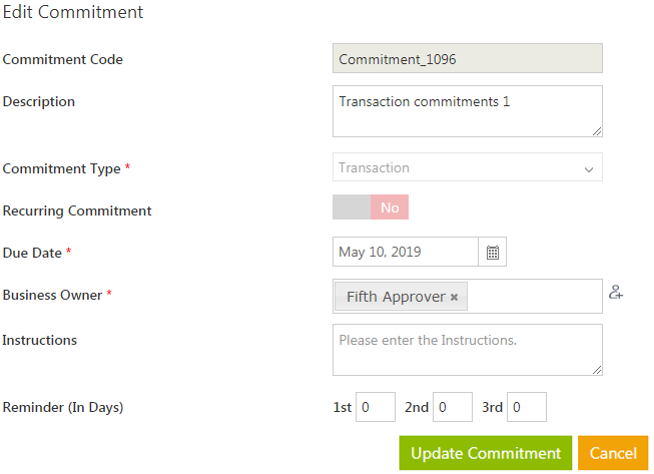654x474 pixels.
Task: Click the add user icon beside Business Owner
Action: pos(616,293)
